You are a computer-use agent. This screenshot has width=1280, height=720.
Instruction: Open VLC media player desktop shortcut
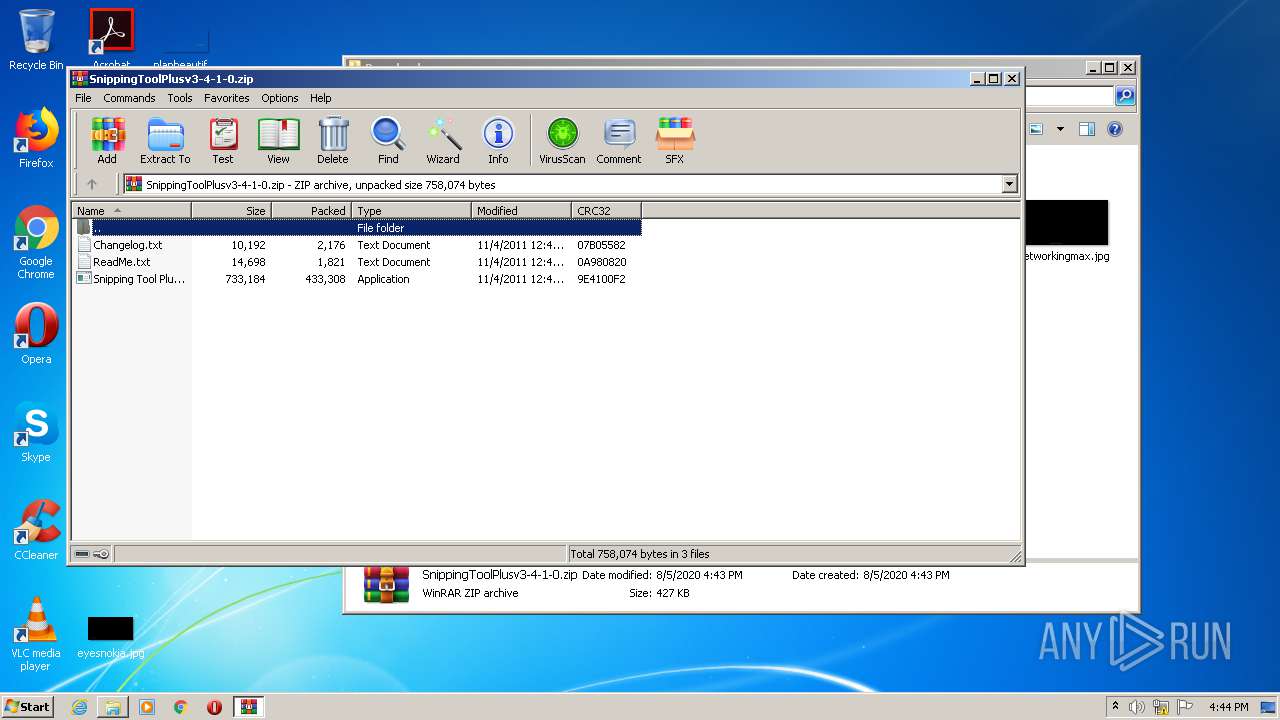[36, 634]
